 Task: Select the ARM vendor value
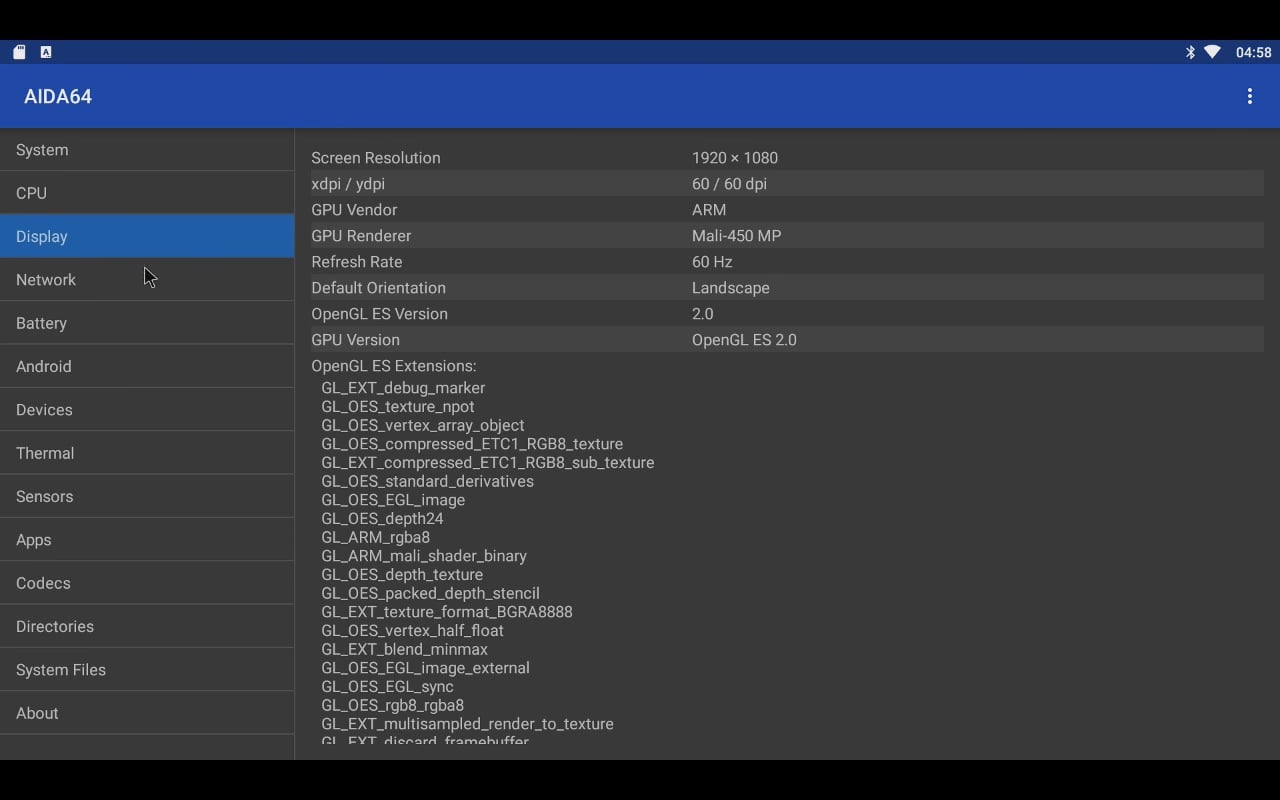(x=709, y=210)
